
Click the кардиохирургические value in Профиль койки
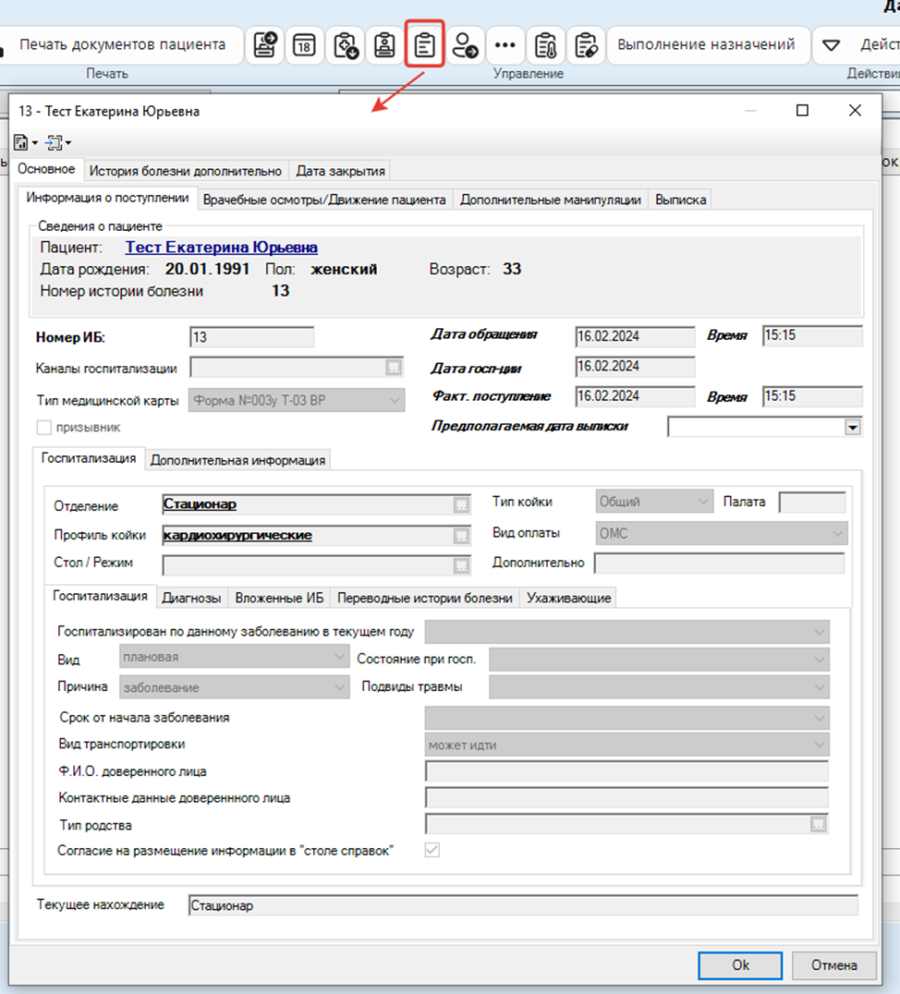point(238,535)
